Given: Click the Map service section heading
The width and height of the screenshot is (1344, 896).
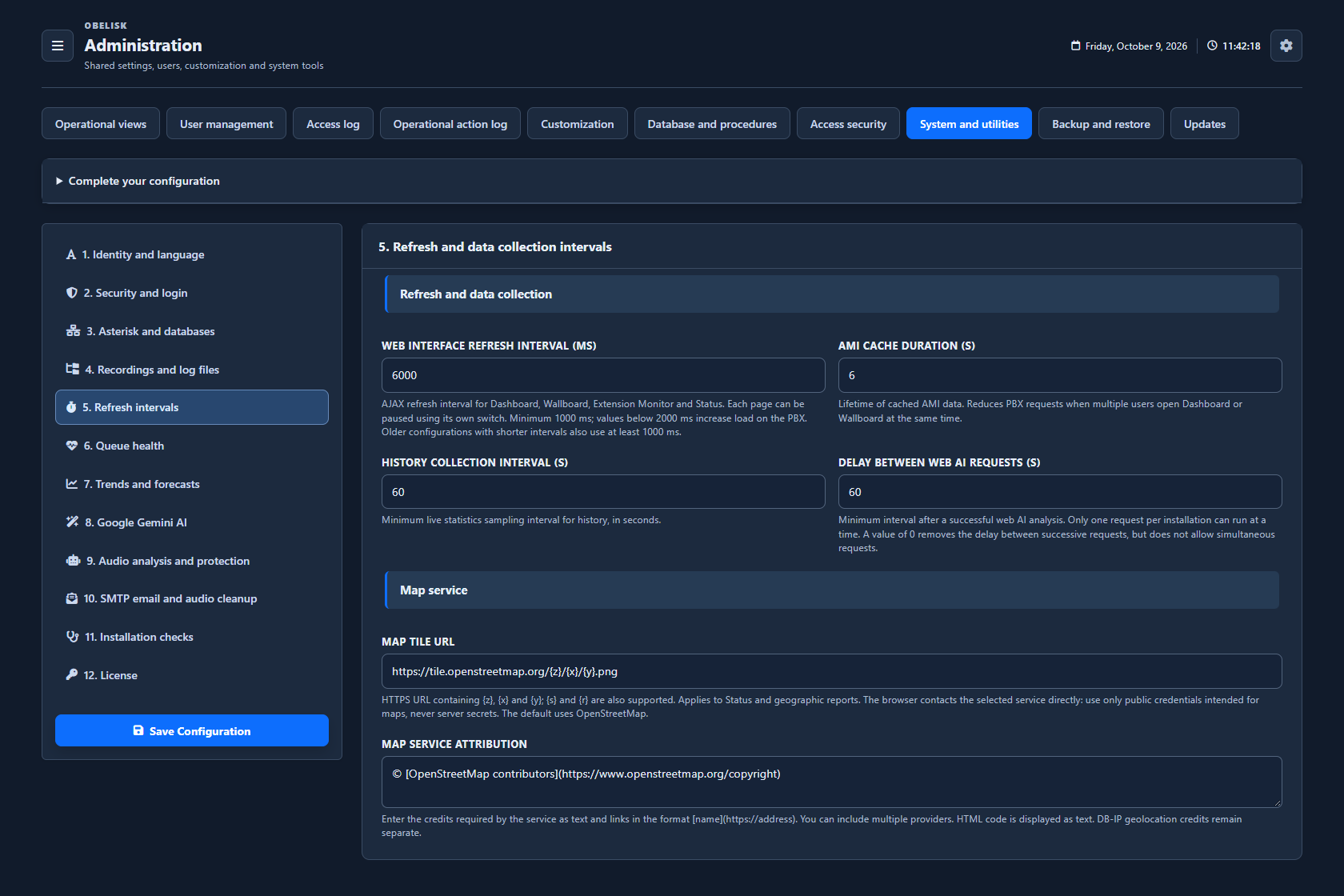Looking at the screenshot, I should point(434,590).
